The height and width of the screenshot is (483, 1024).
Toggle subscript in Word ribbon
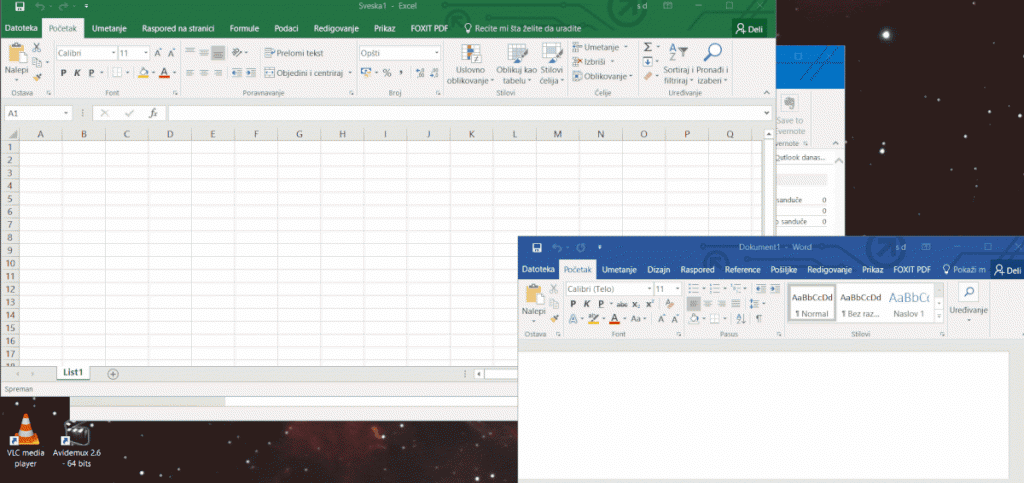coord(636,304)
